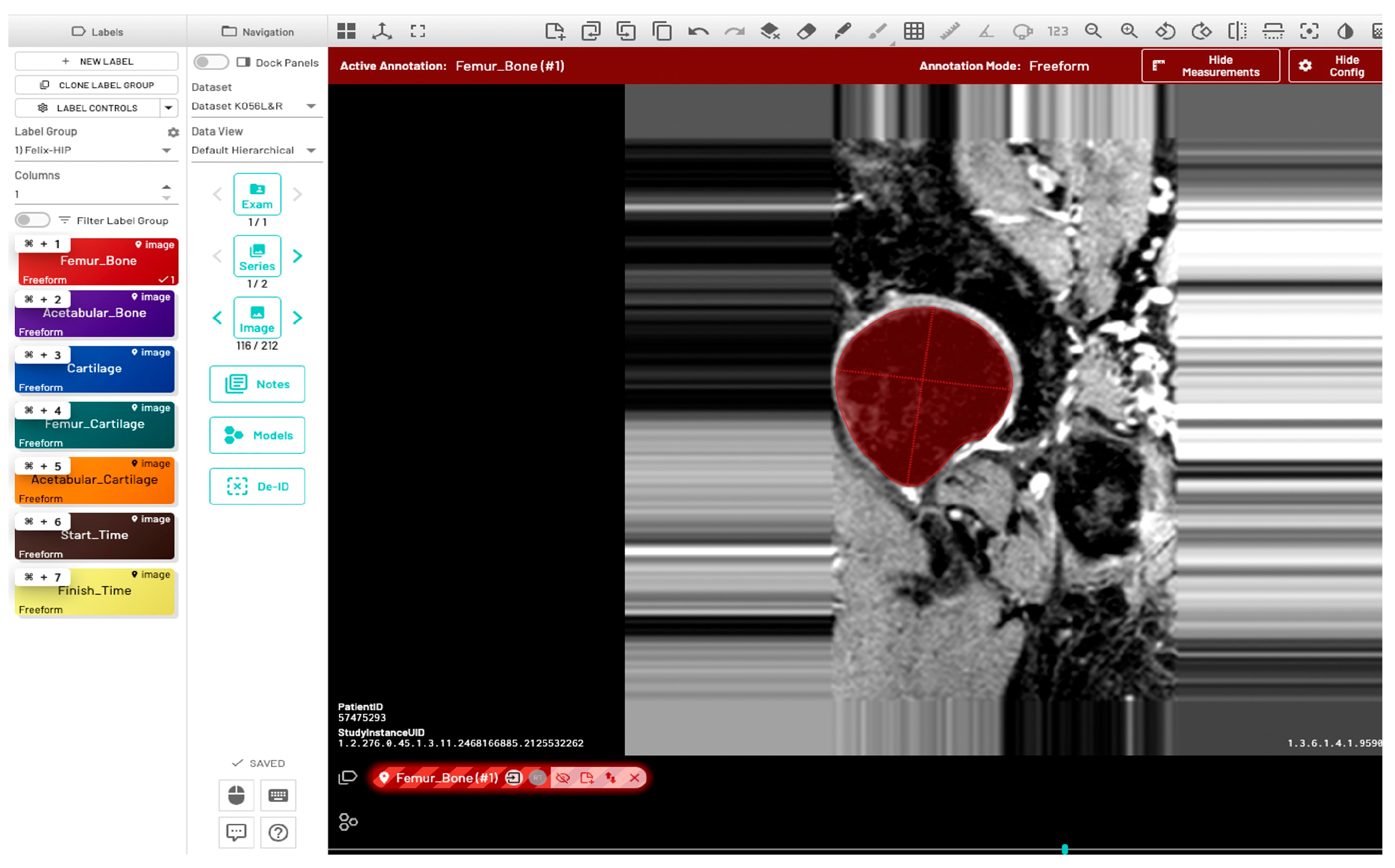Image resolution: width=1395 pixels, height=868 pixels.
Task: Switch to the Labels tab
Action: 97,32
